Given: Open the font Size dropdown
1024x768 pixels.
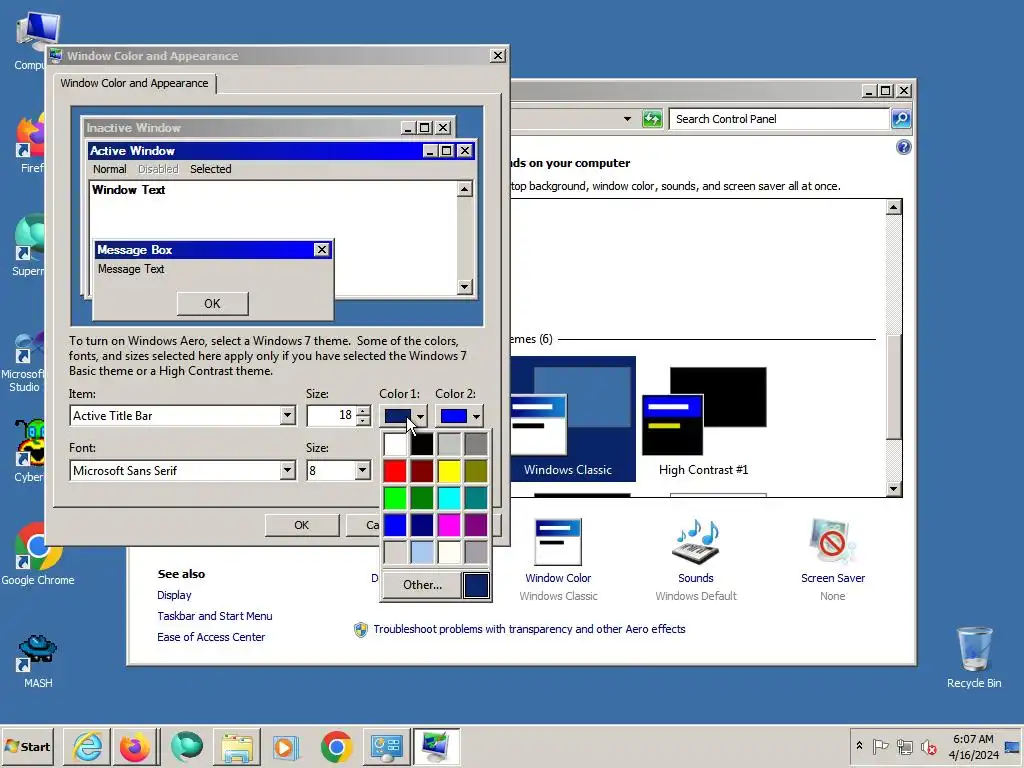Looking at the screenshot, I should 362,470.
